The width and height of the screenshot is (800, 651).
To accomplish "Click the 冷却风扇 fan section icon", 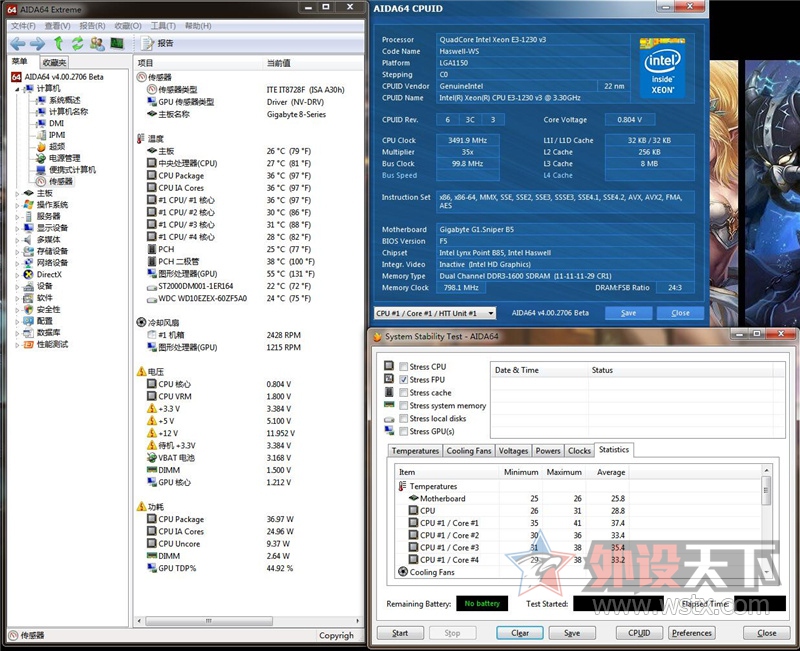I will [x=141, y=322].
